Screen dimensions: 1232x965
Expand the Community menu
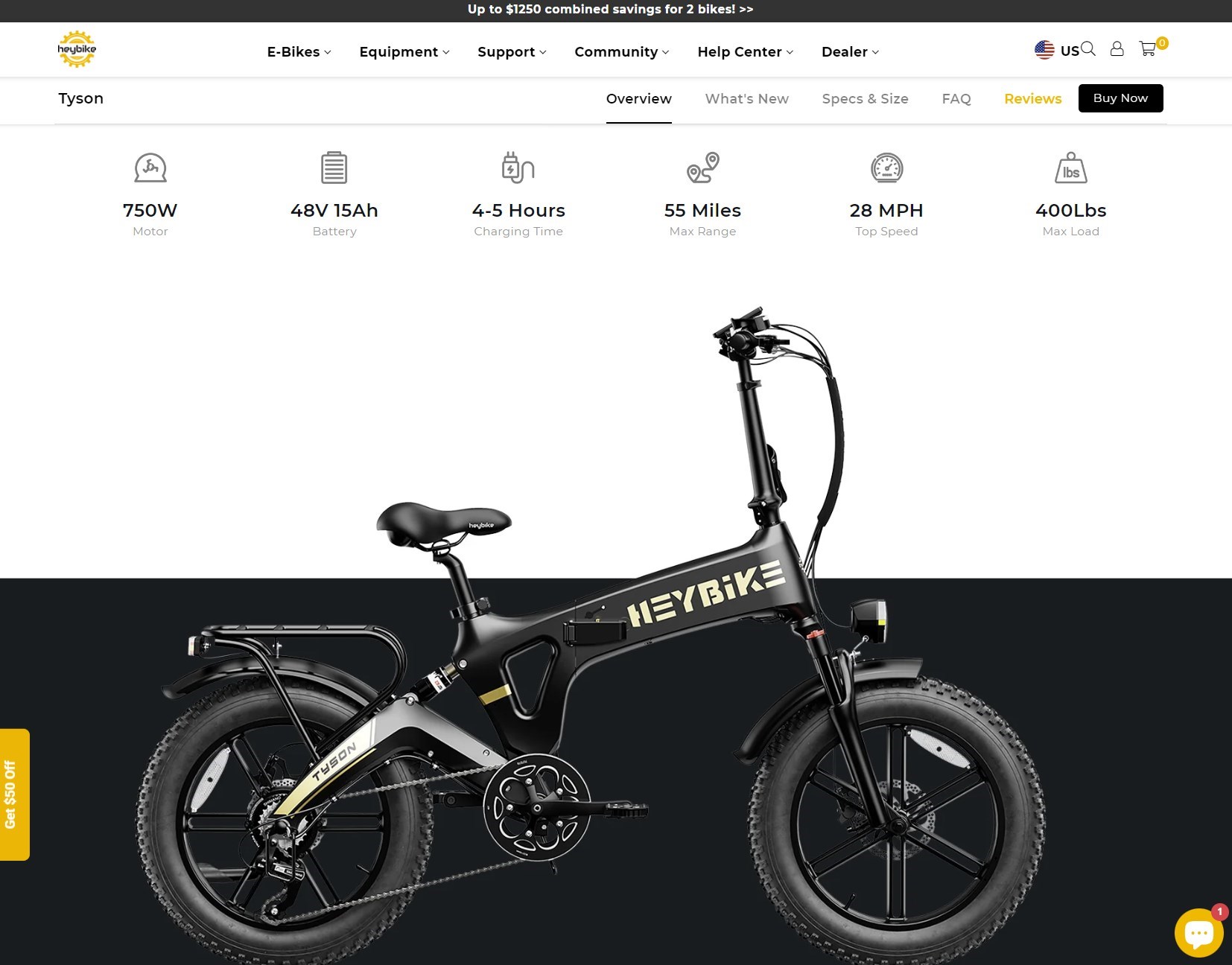tap(622, 51)
